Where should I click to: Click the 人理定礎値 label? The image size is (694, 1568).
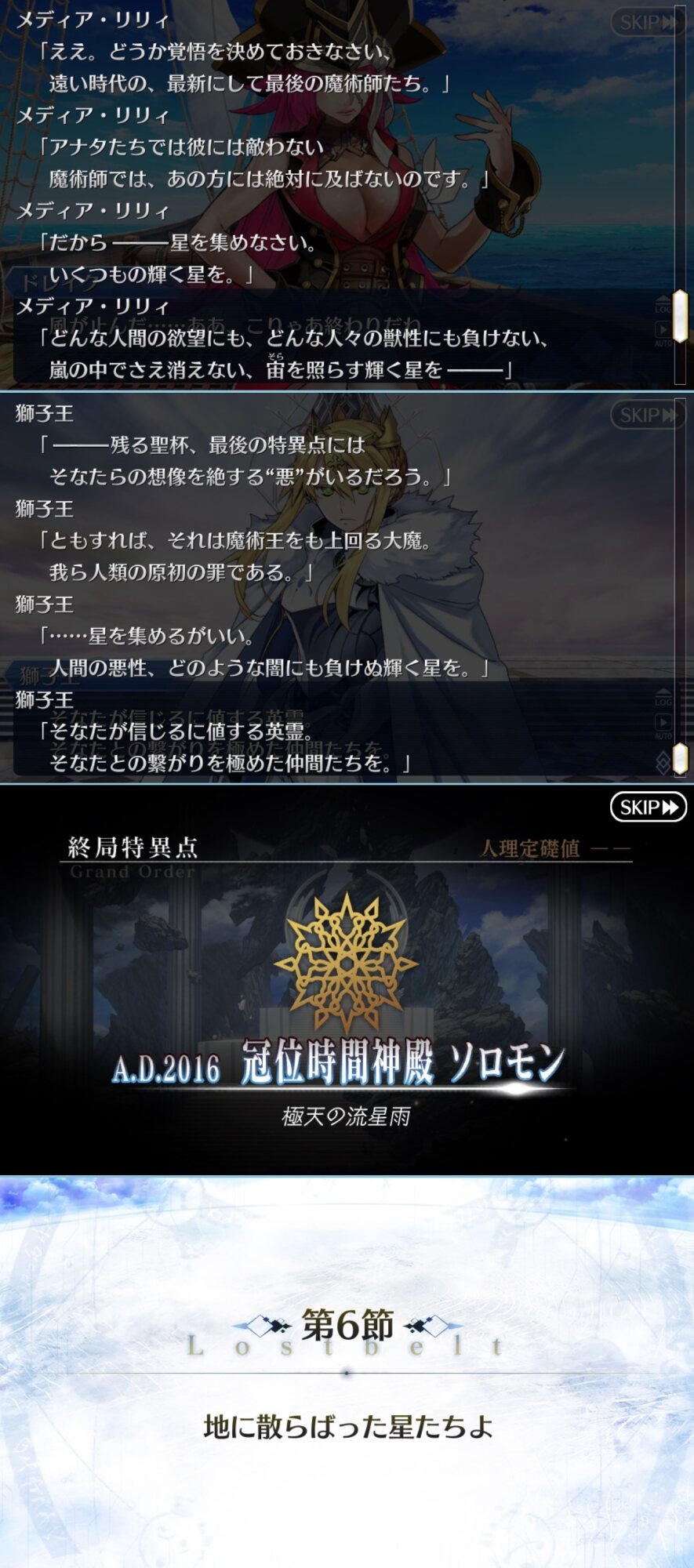coord(530,848)
